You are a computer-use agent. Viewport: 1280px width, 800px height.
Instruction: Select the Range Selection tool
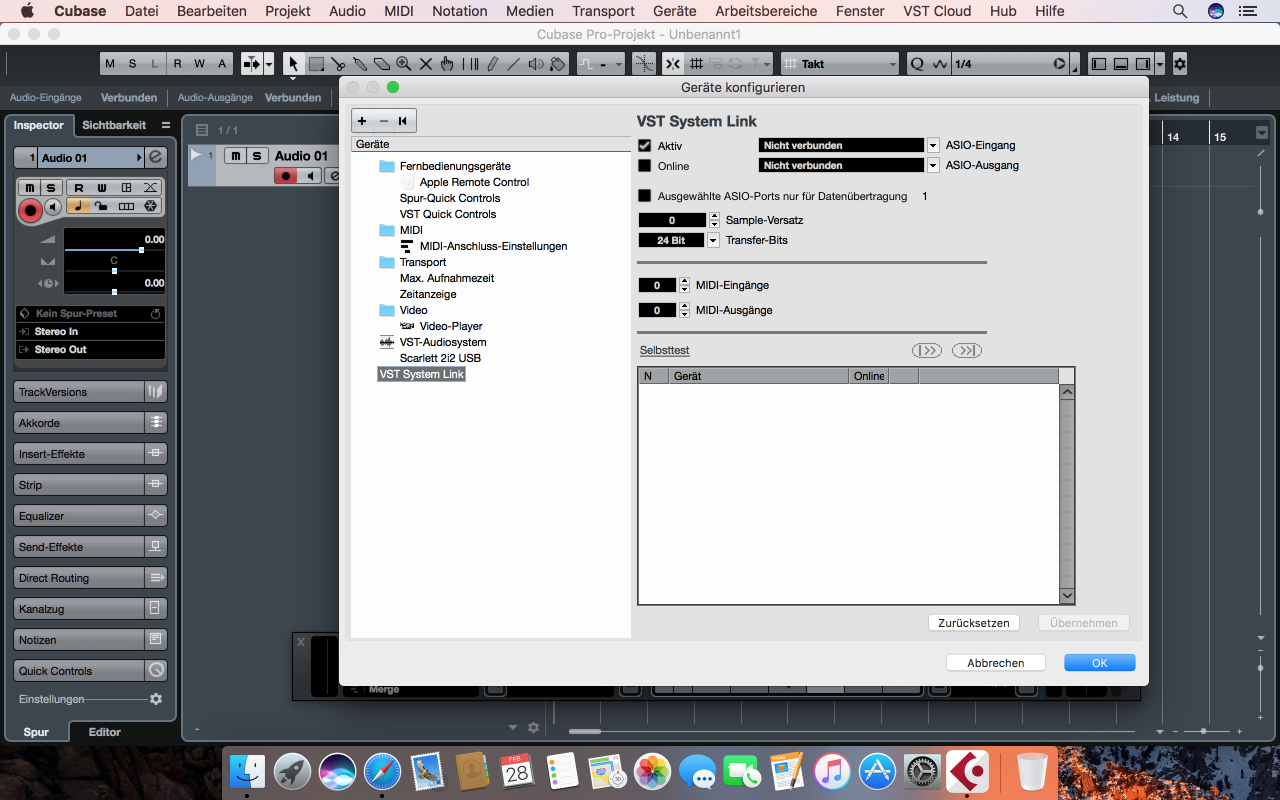pos(316,64)
